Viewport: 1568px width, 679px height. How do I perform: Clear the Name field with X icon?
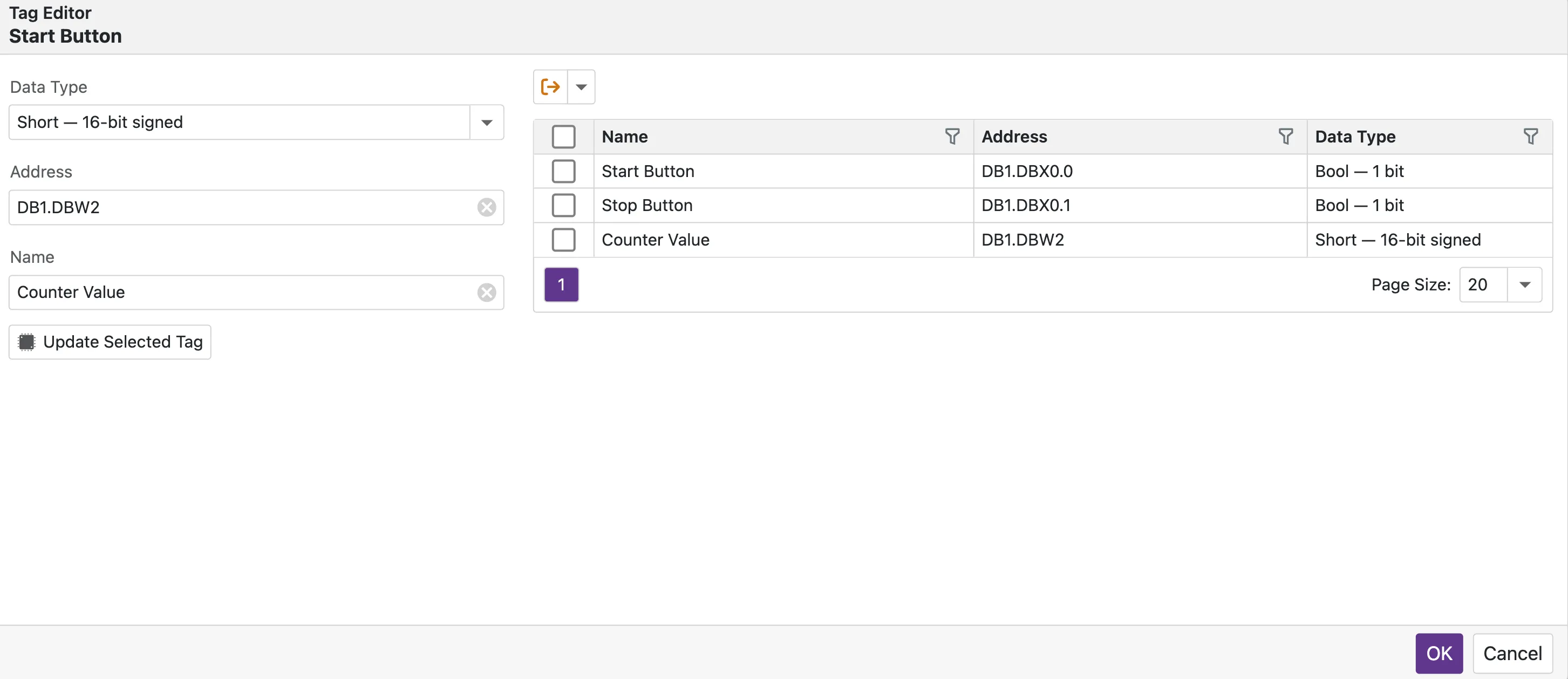click(486, 293)
